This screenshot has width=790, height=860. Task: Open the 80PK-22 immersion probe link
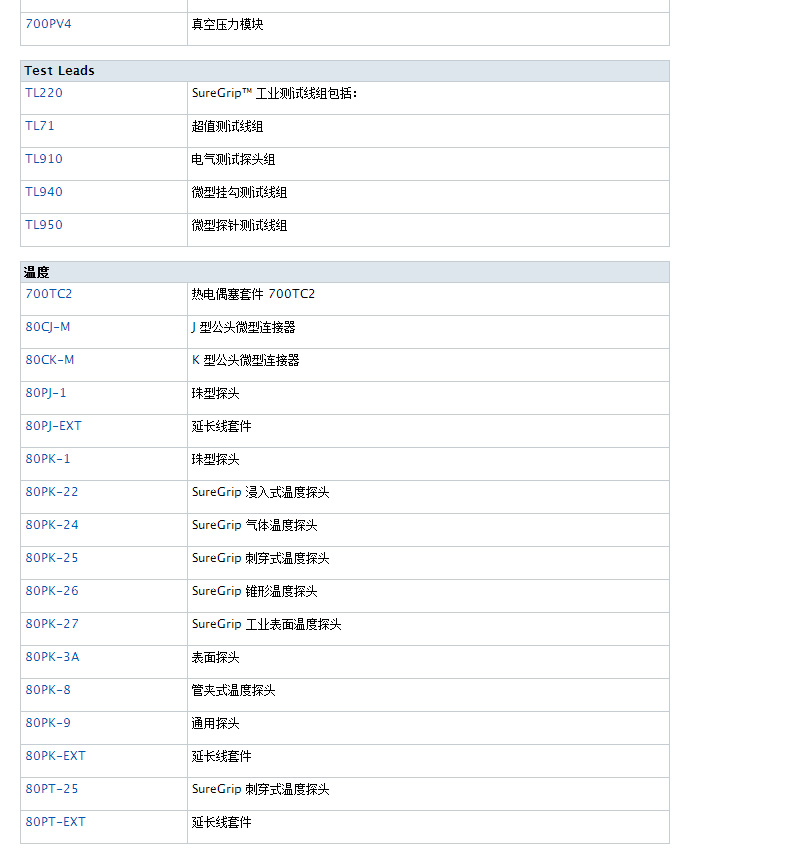51,492
